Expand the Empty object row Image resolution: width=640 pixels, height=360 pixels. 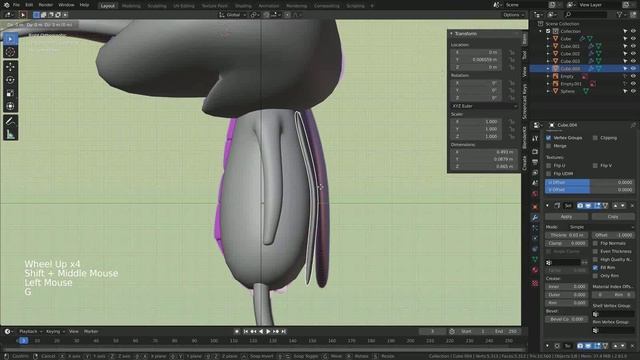(x=548, y=76)
